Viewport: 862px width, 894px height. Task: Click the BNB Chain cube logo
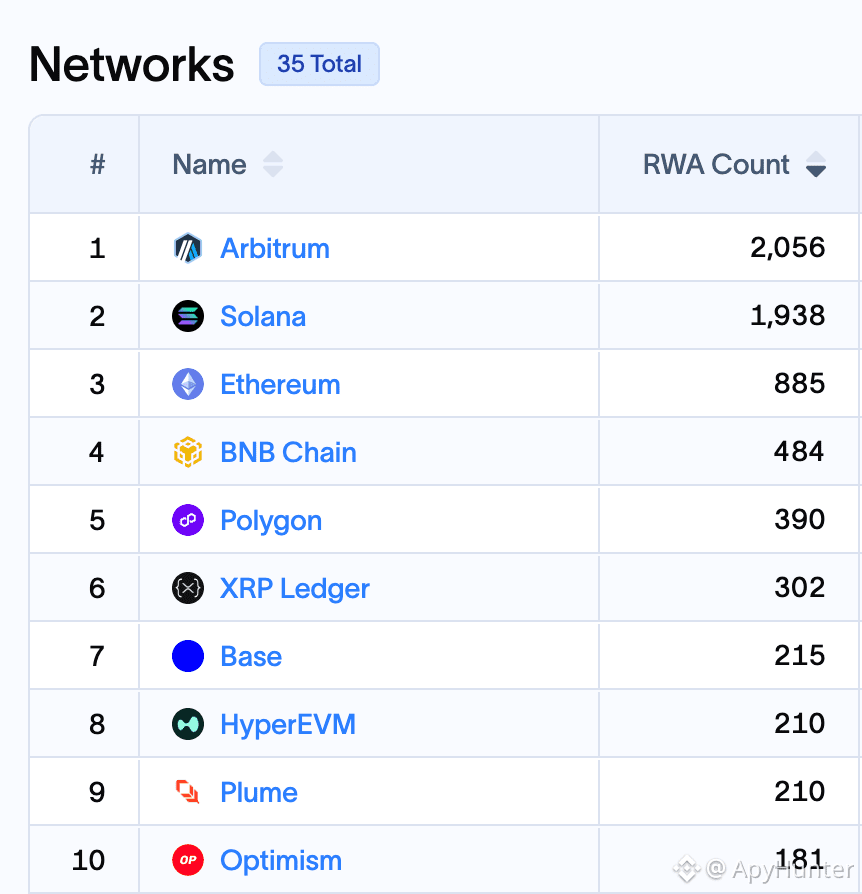point(188,452)
